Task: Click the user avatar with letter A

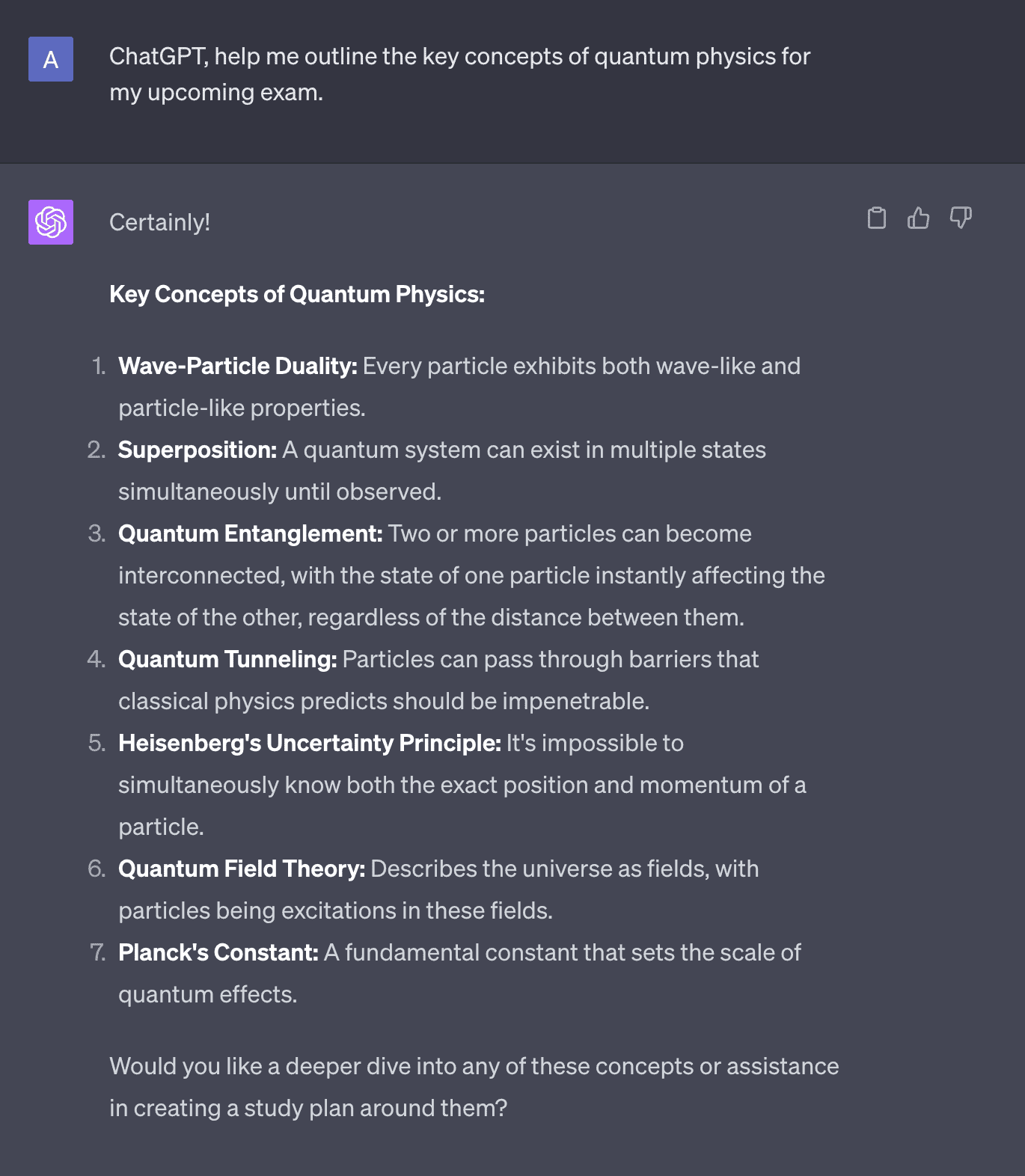Action: [x=51, y=59]
